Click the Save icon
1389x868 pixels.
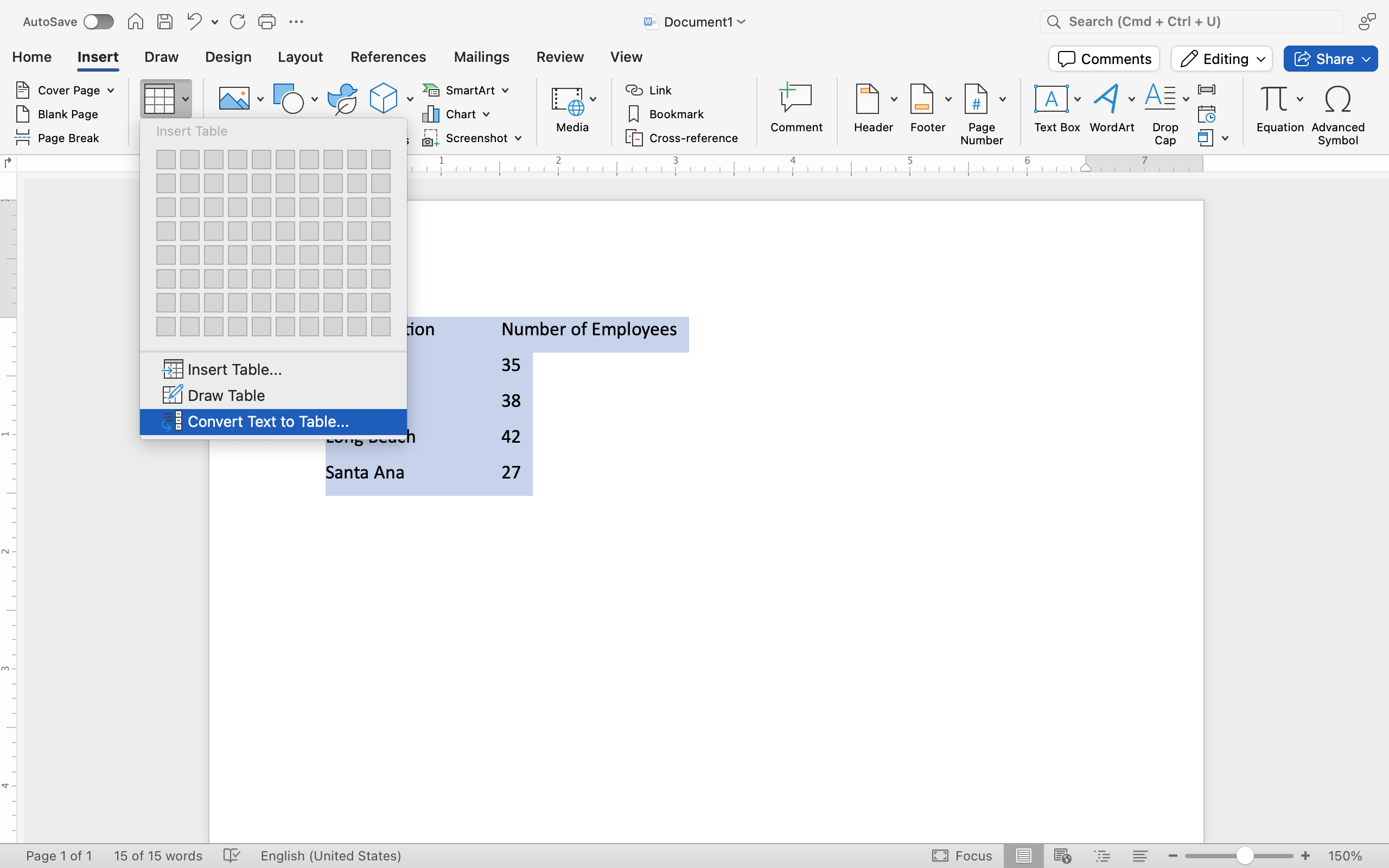[165, 22]
